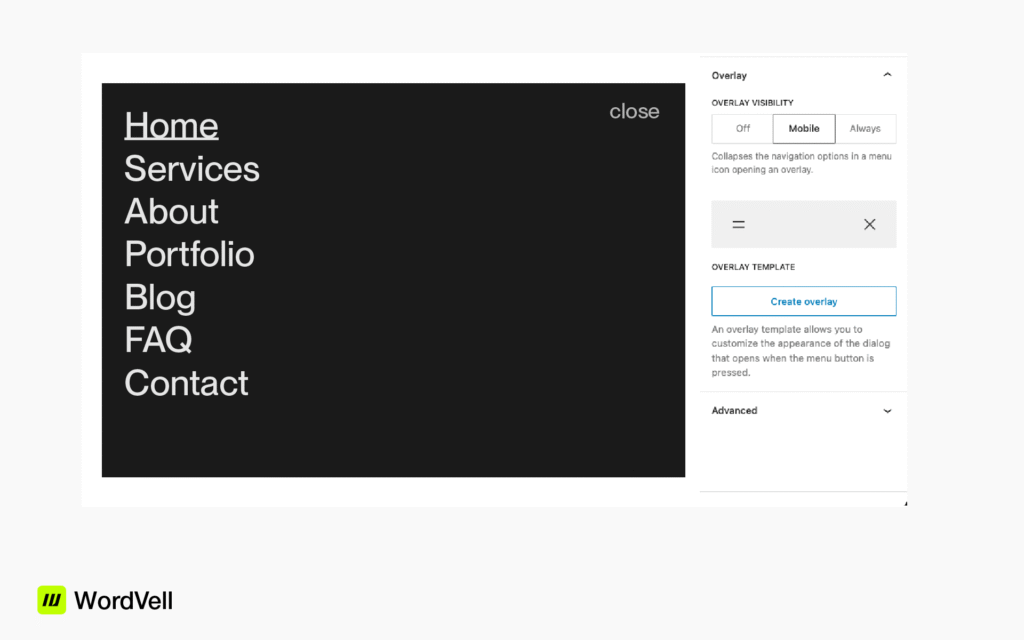Viewport: 1024px width, 640px height.
Task: Click the chevron on the Overlay panel header
Action: pos(887,74)
